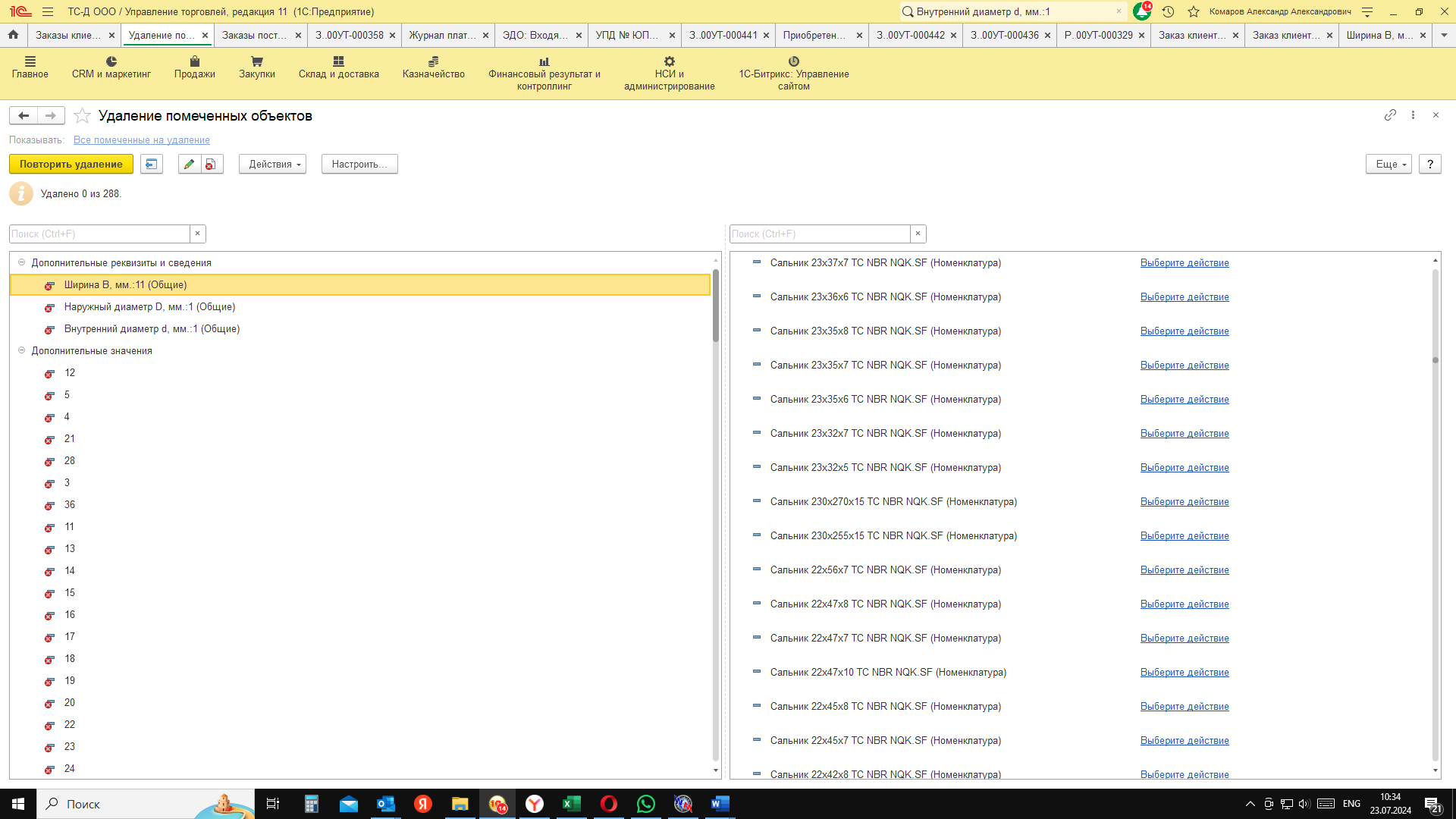Screen dimensions: 1456x819
Task: Open Excel from the Windows taskbar
Action: tap(571, 804)
